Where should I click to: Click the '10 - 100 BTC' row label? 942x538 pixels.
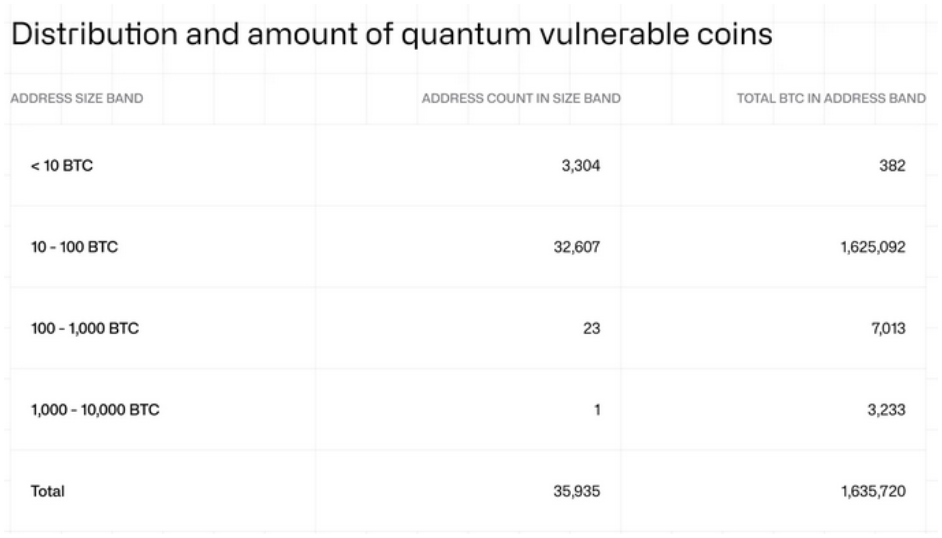click(74, 247)
